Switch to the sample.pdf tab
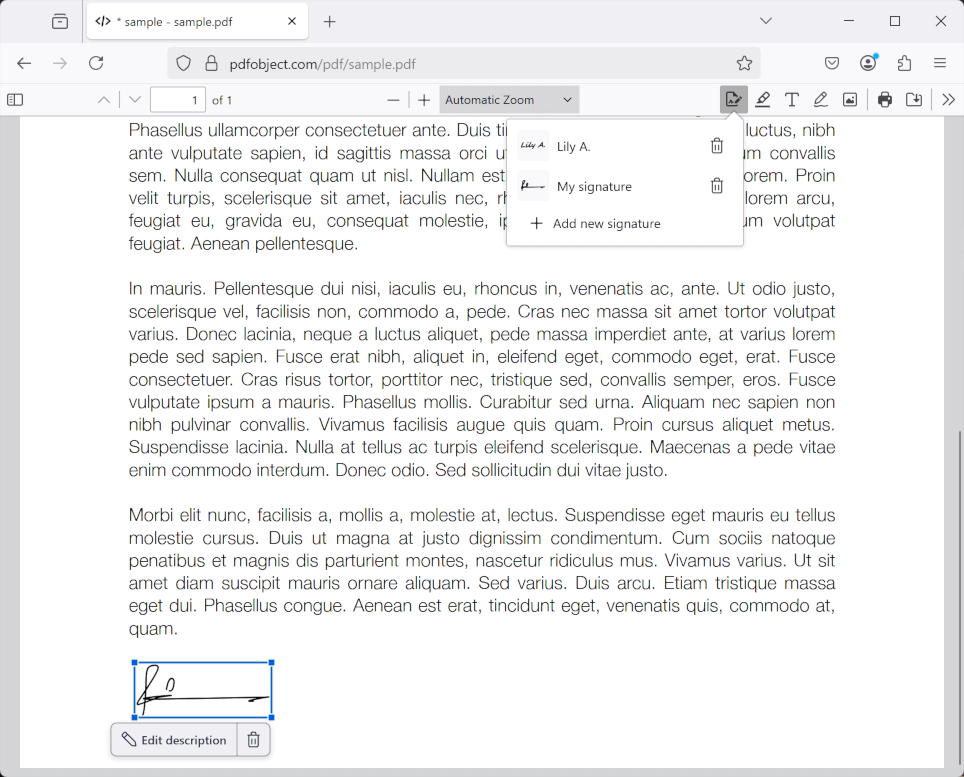This screenshot has width=964, height=777. (197, 22)
